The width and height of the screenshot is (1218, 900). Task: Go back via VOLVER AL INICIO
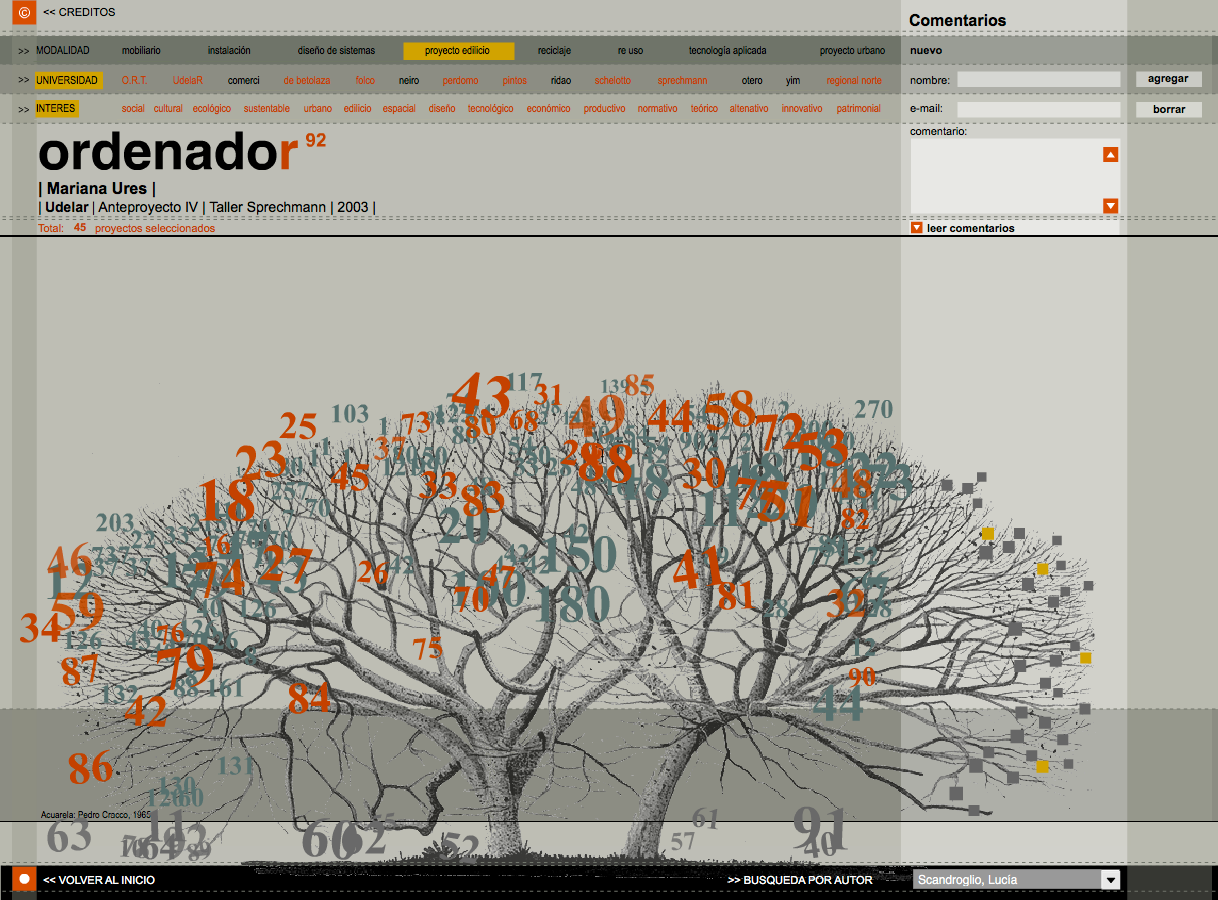99,880
